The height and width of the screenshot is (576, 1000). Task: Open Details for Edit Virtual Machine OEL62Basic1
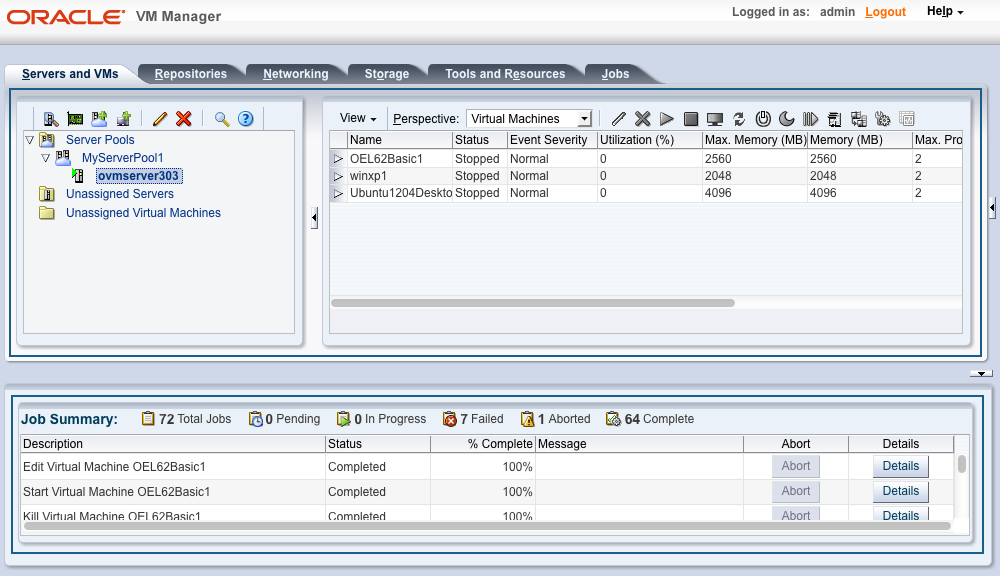tap(901, 466)
